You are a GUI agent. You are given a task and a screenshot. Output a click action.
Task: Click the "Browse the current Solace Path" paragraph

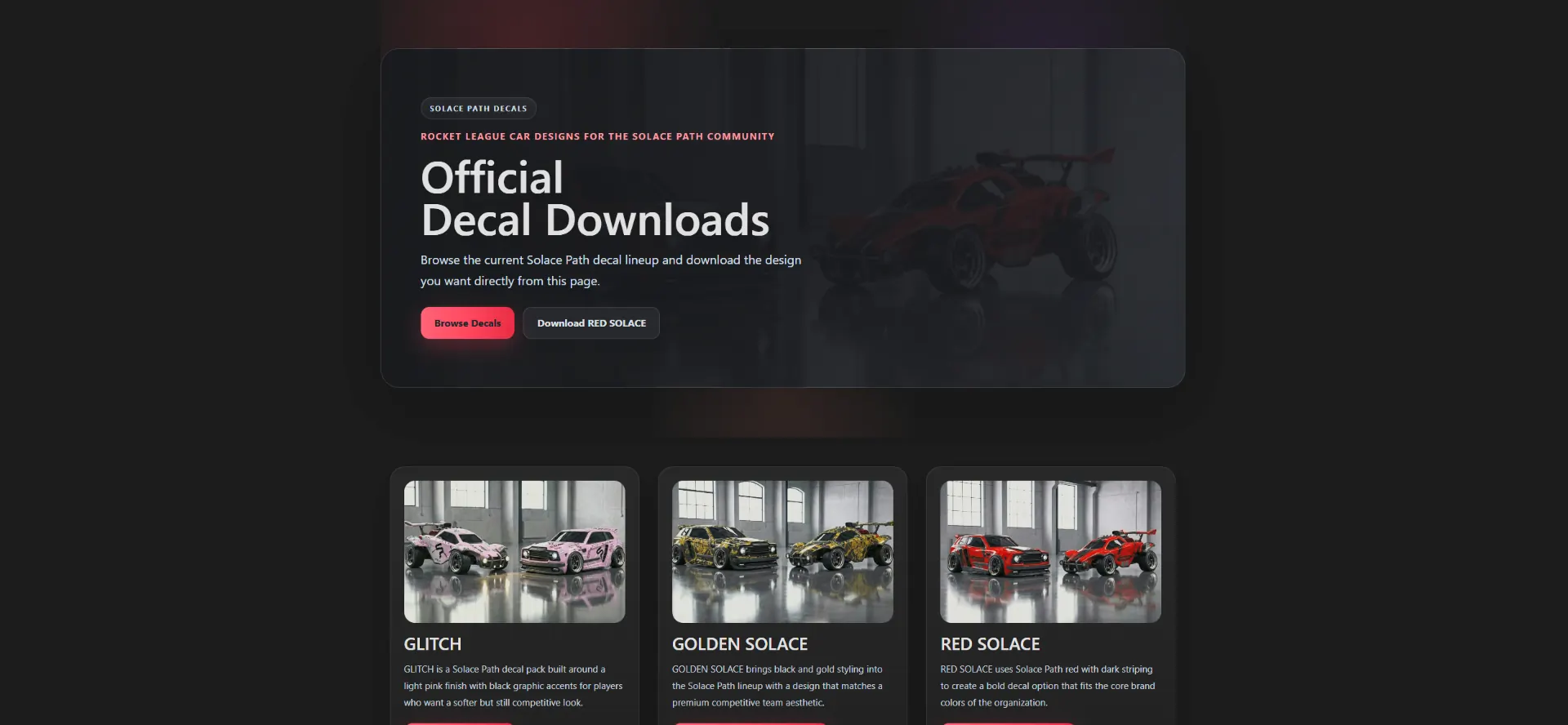611,270
